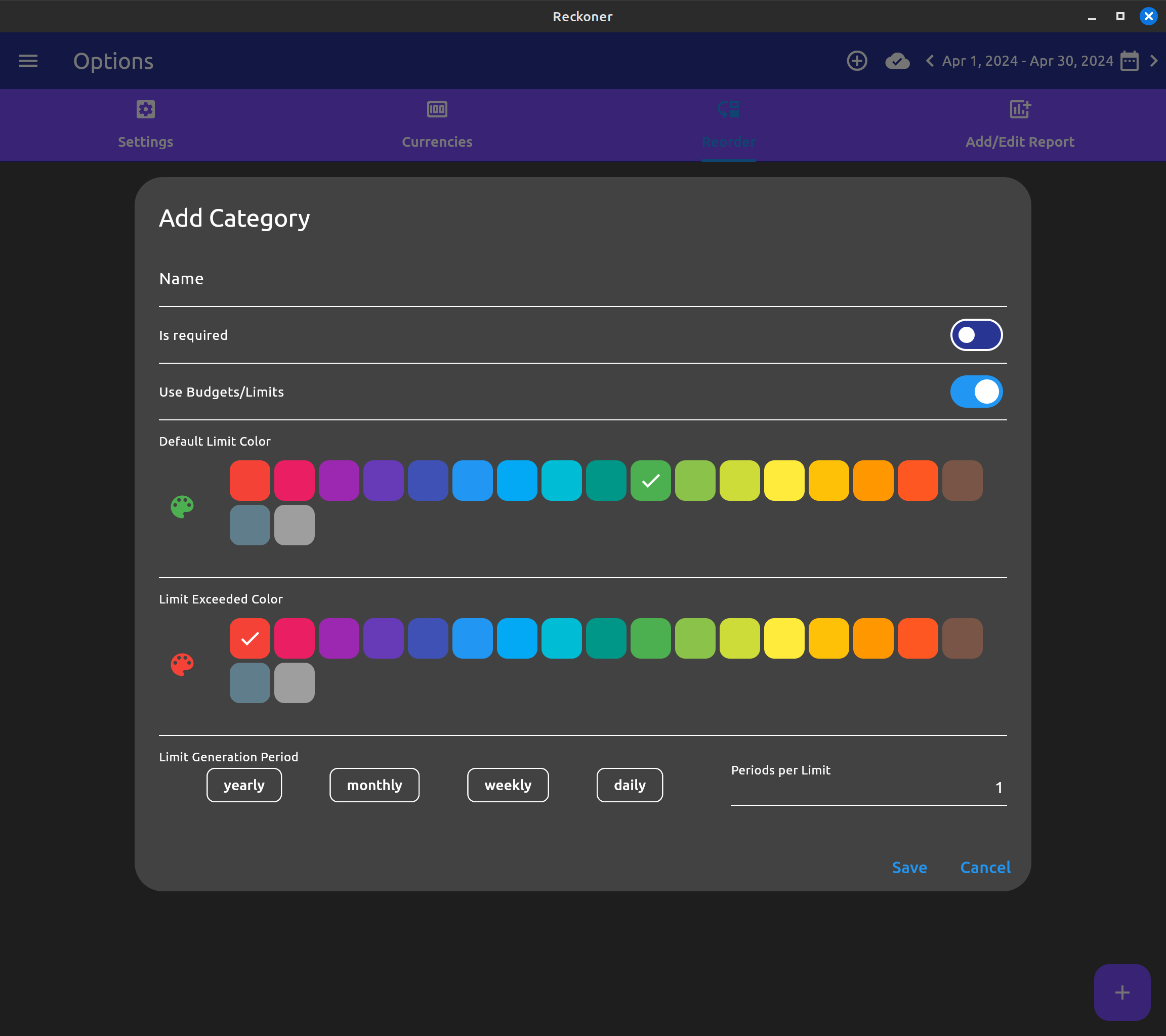Open the hamburger navigation menu
This screenshot has width=1166, height=1036.
(28, 61)
